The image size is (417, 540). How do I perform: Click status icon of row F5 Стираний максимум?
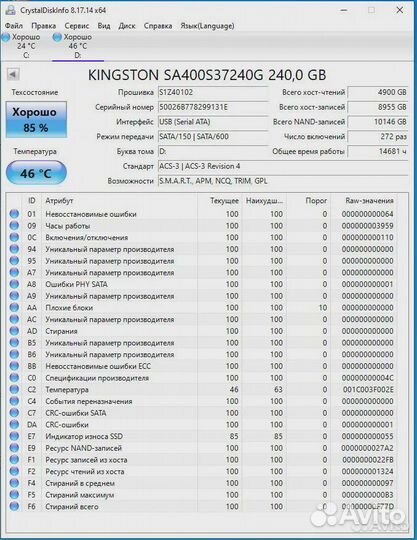14,495
